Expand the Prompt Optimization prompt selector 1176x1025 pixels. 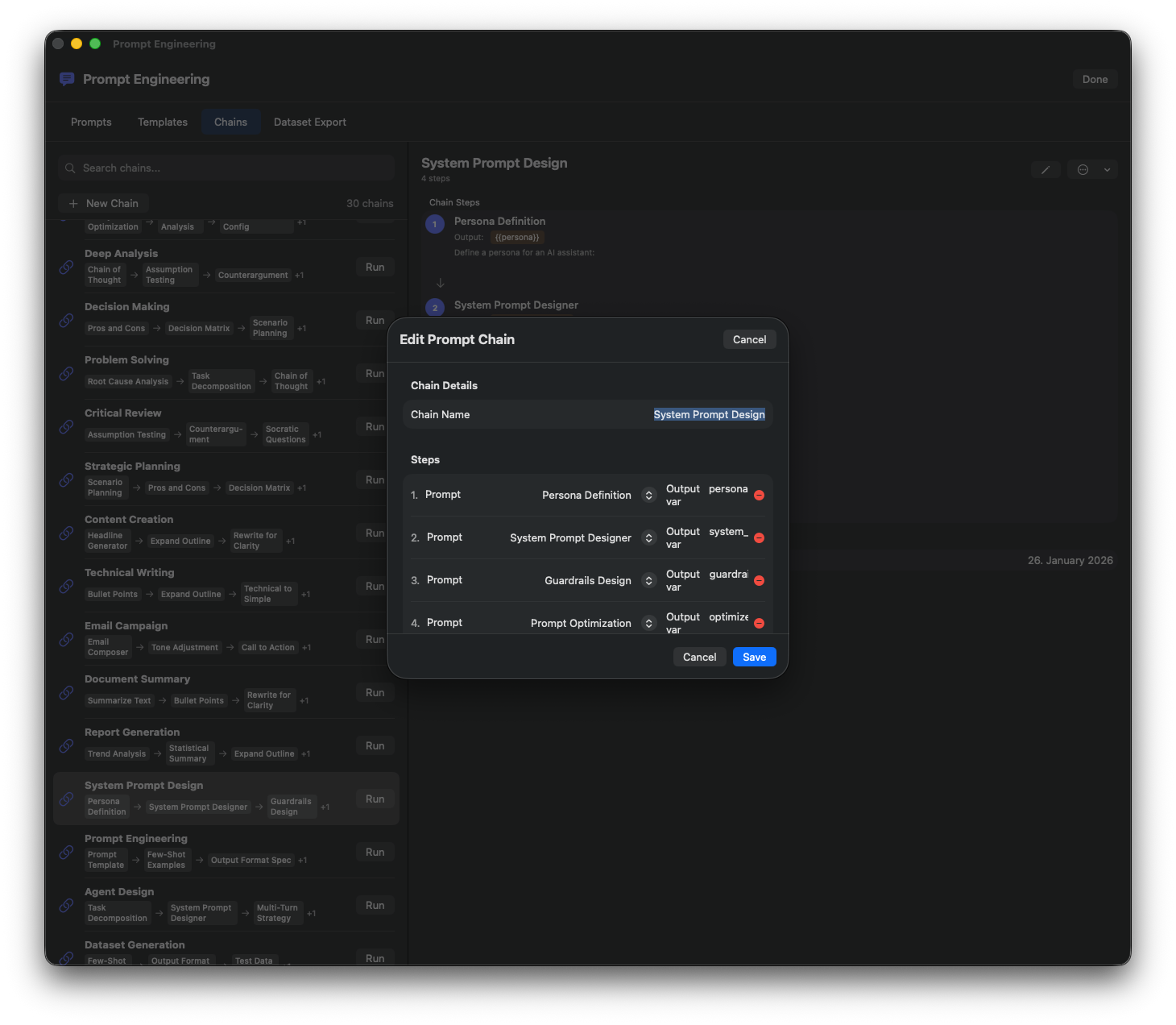[648, 624]
